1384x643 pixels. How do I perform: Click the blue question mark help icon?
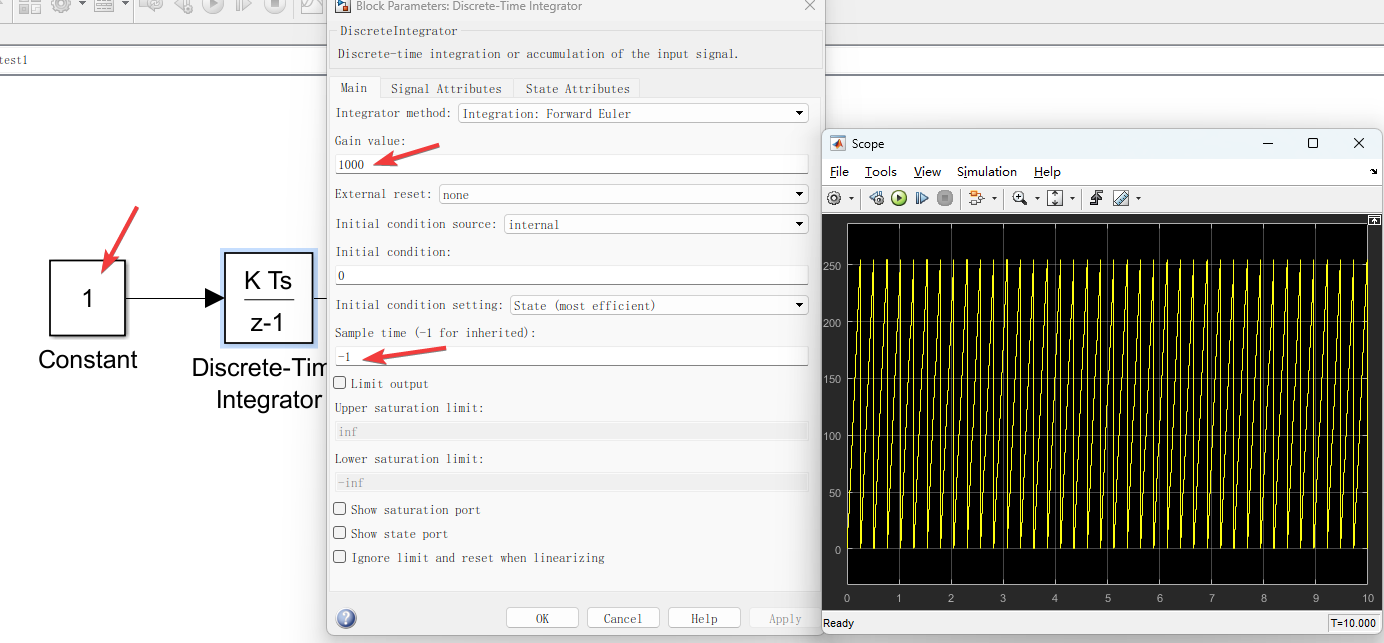click(x=346, y=618)
